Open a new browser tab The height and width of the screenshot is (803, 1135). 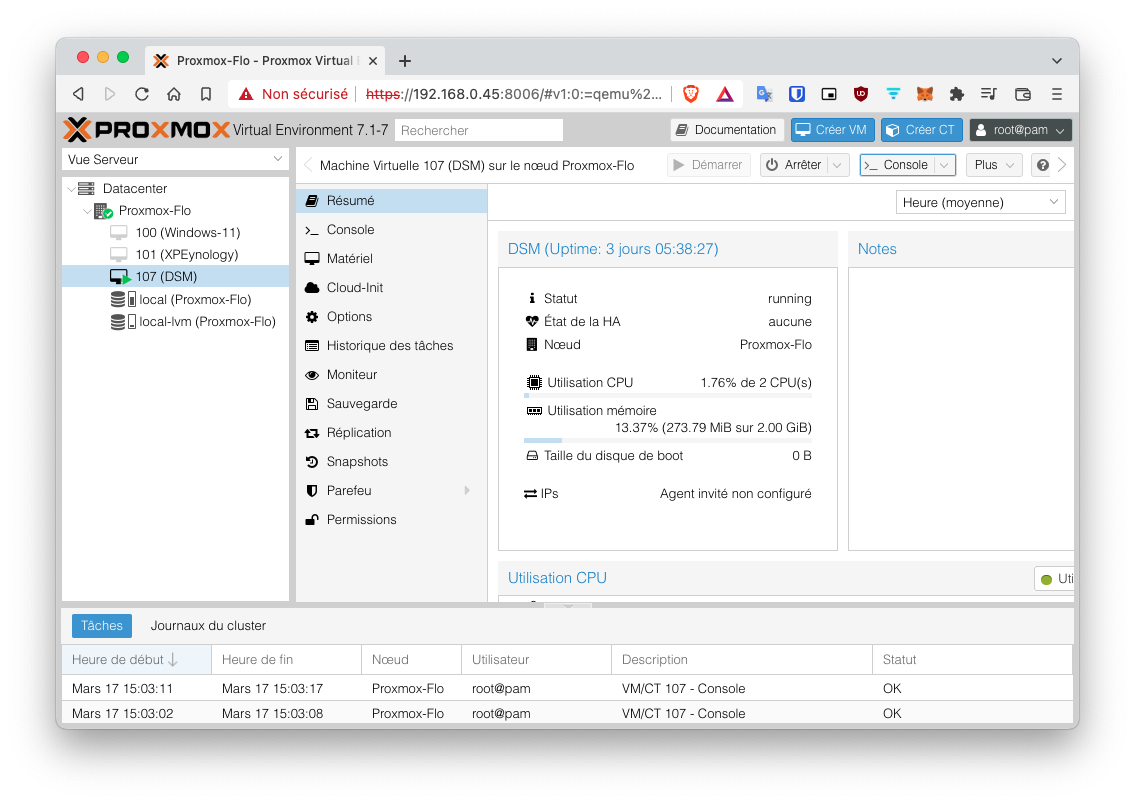click(x=405, y=61)
